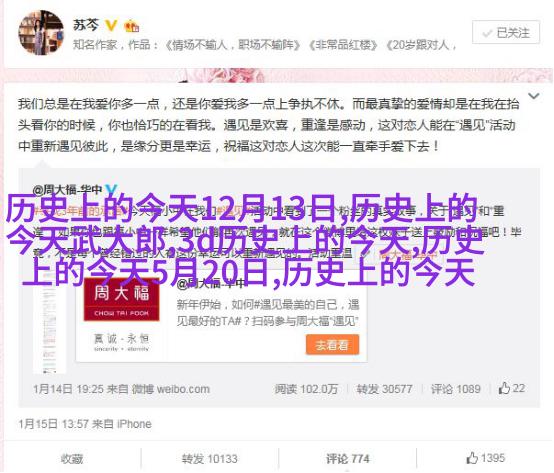Click the orange 去看看 button

click(x=332, y=344)
